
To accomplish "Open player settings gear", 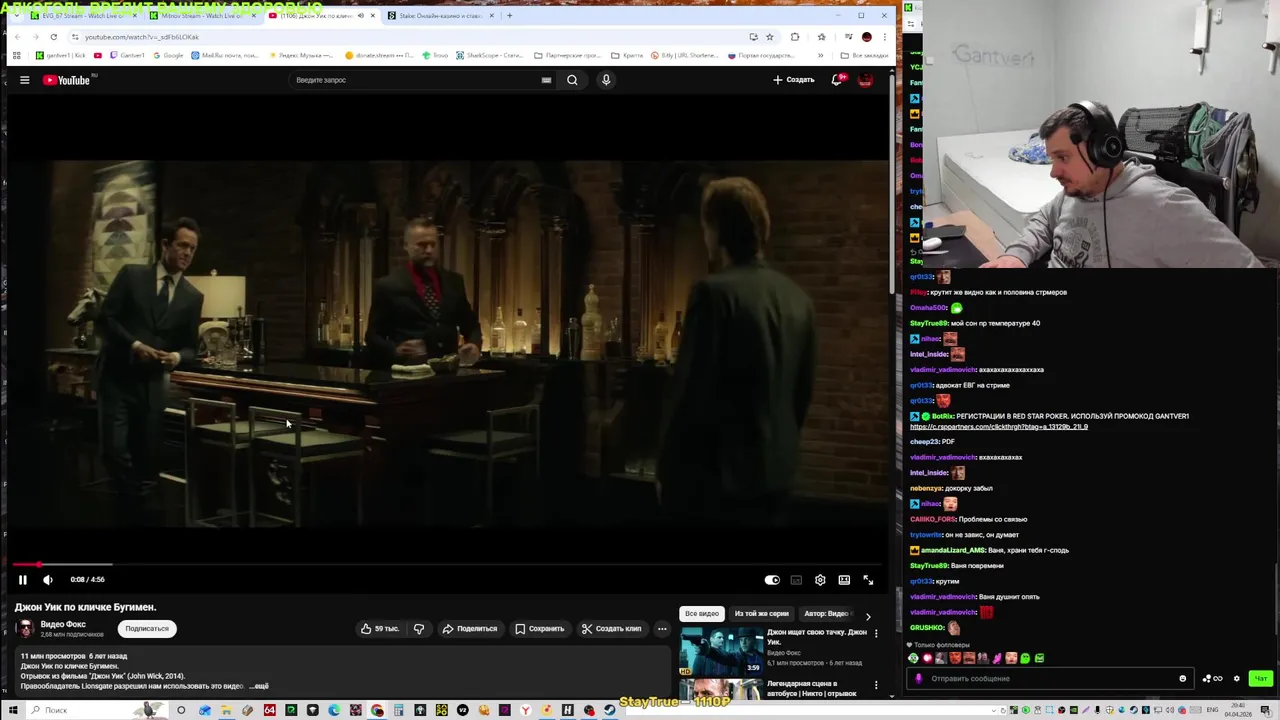I will coord(820,580).
